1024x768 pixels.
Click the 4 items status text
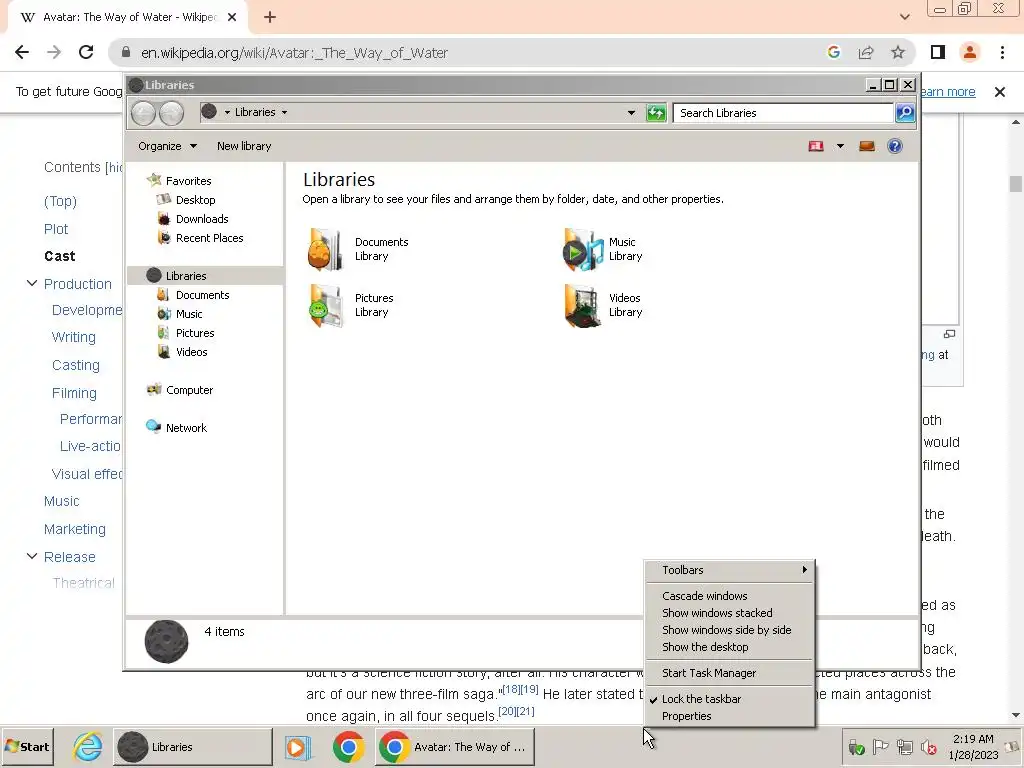[224, 632]
